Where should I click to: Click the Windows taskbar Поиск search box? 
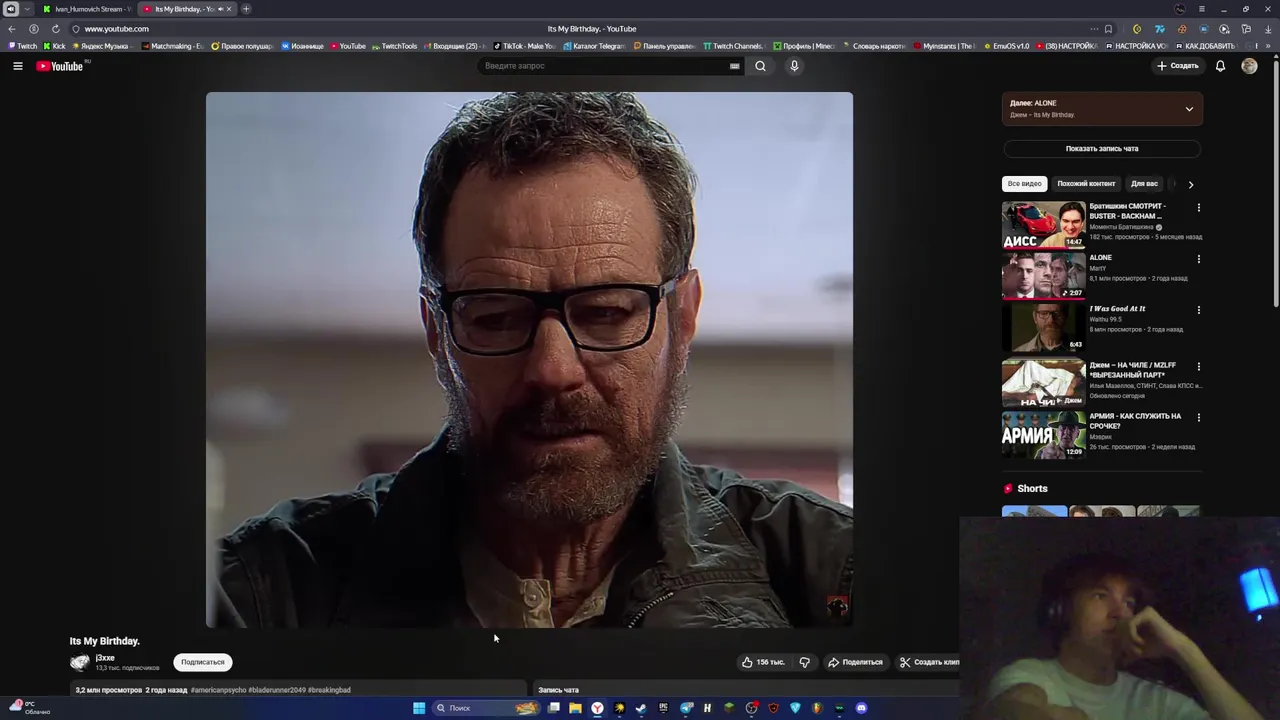click(x=486, y=708)
